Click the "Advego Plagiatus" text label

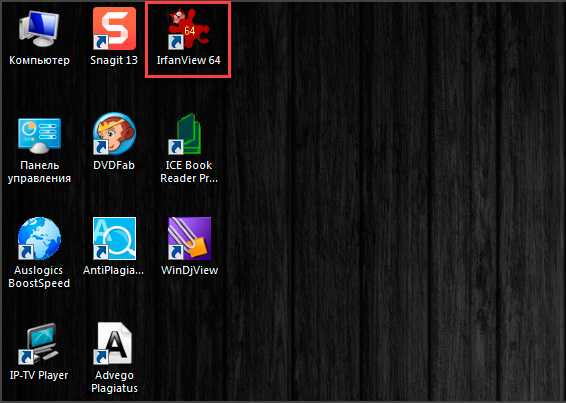pyautogui.click(x=114, y=382)
